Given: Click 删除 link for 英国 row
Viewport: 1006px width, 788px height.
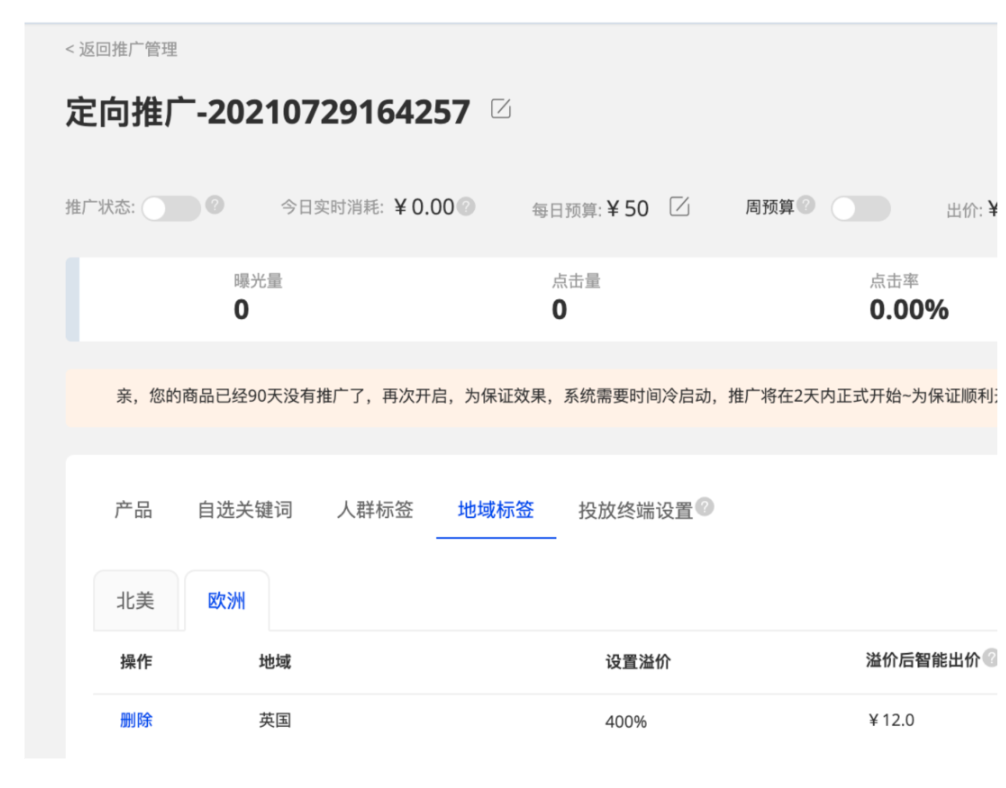Looking at the screenshot, I should 136,720.
